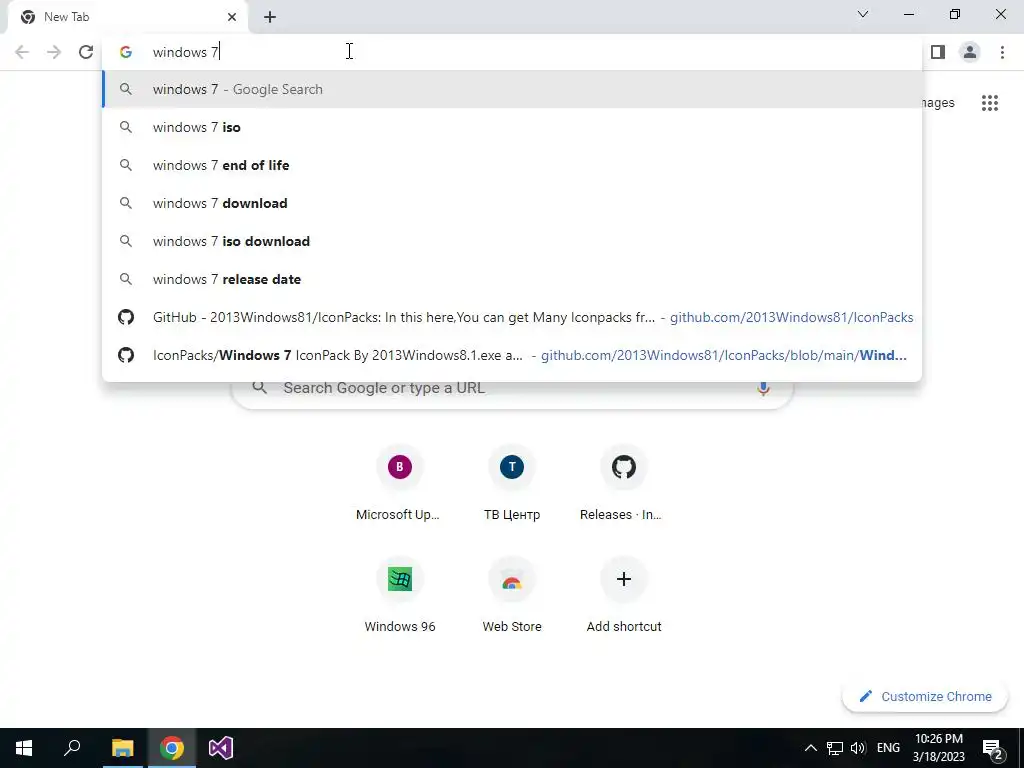
Task: Show hidden system tray icons
Action: [x=810, y=748]
